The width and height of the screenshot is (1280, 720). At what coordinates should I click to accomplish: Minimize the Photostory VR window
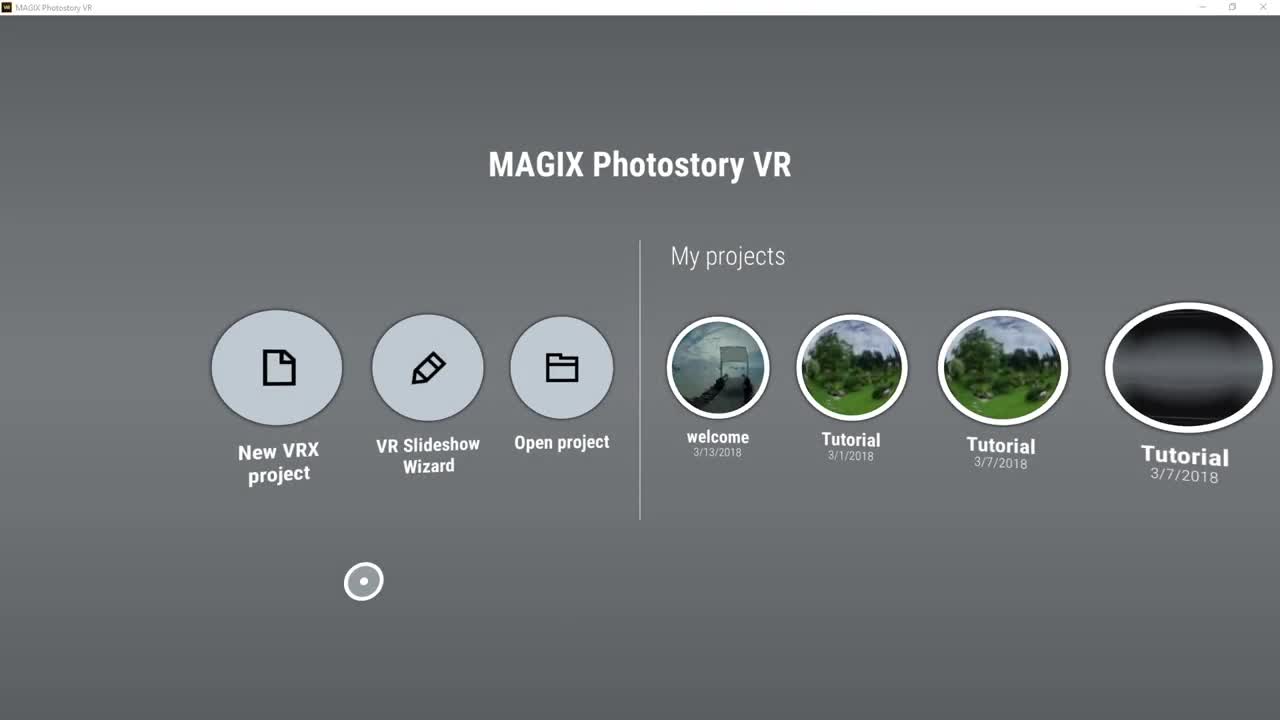click(x=1203, y=7)
